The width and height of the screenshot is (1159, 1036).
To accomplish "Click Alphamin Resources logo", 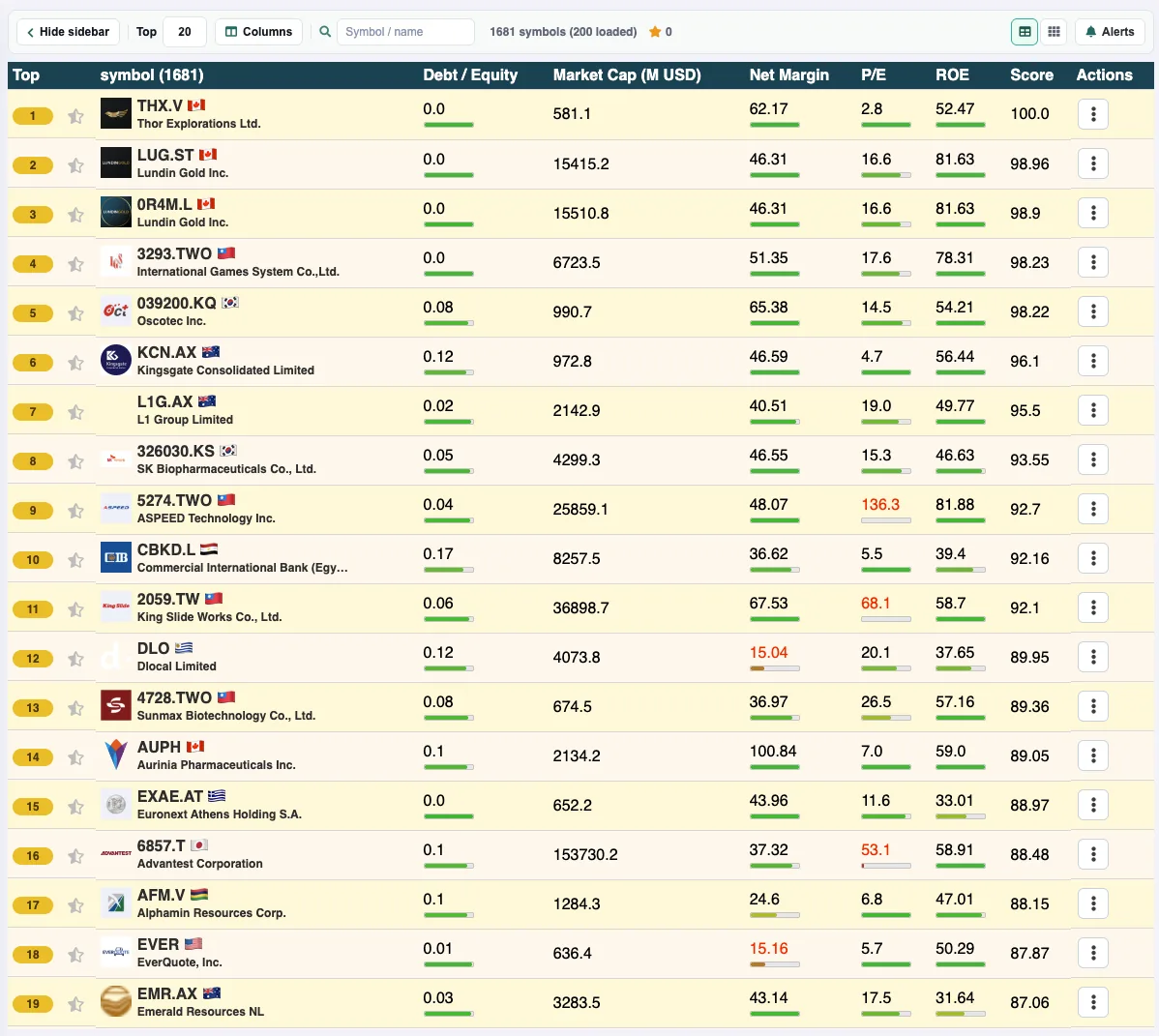I will (x=116, y=903).
